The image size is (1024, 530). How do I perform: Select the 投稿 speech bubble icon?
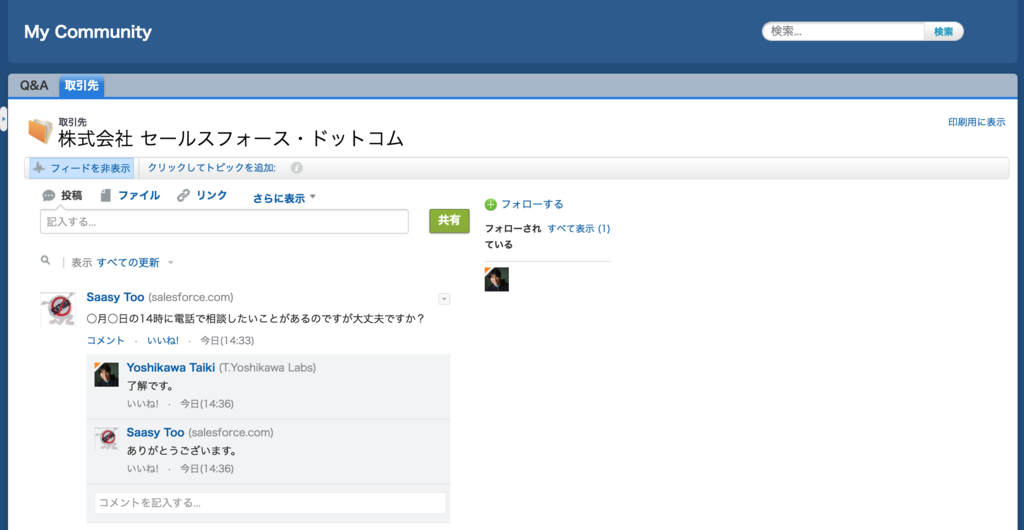(48, 195)
